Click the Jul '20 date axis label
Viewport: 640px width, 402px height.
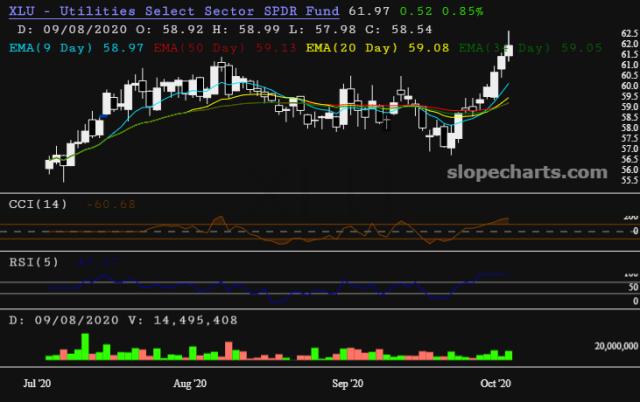[38, 383]
